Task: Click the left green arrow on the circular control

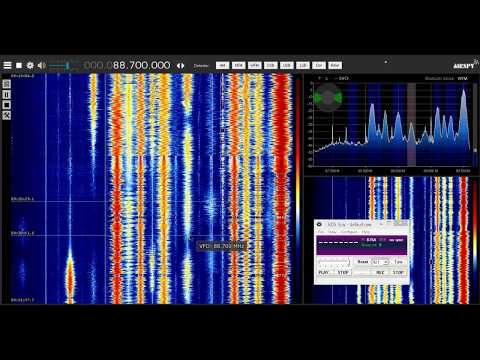Action: click(x=318, y=98)
